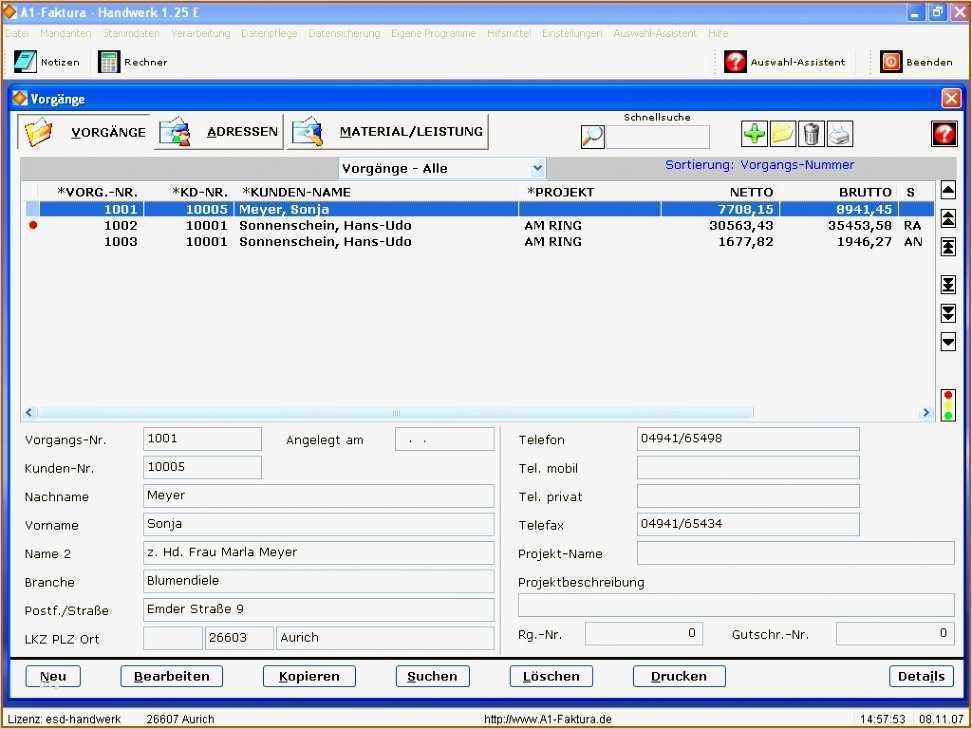Click the red marker on row 1002
This screenshot has height=729, width=972.
33,225
